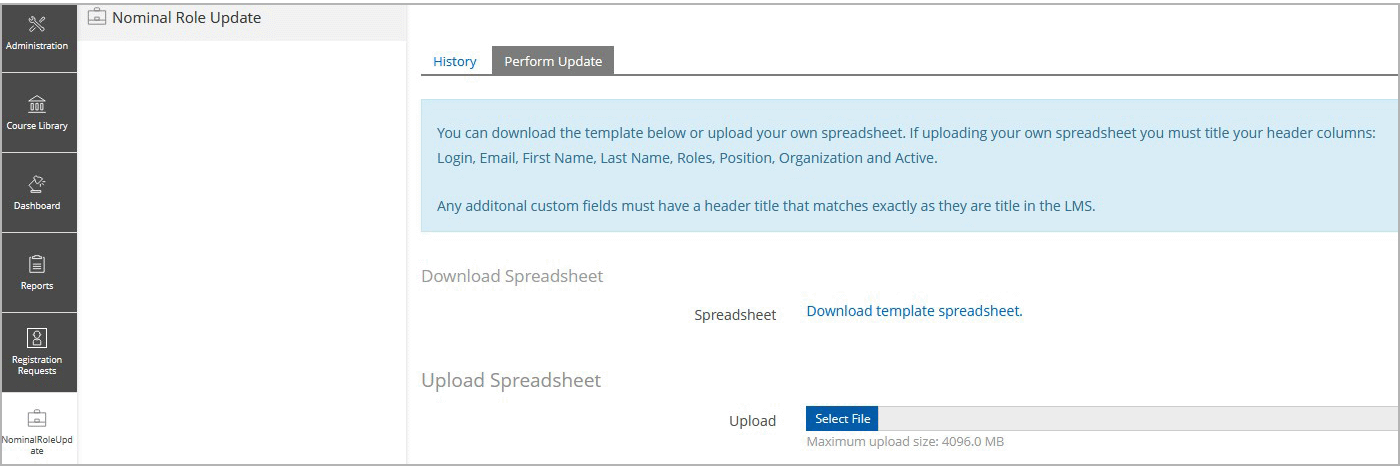Click the Dashboard text label
Screen dimensions: 1400x470
[37, 206]
